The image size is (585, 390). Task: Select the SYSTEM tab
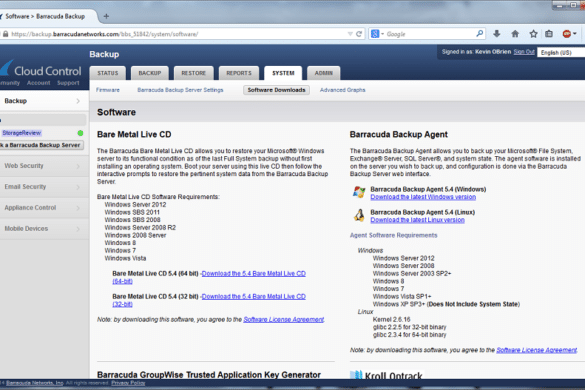[x=283, y=73]
